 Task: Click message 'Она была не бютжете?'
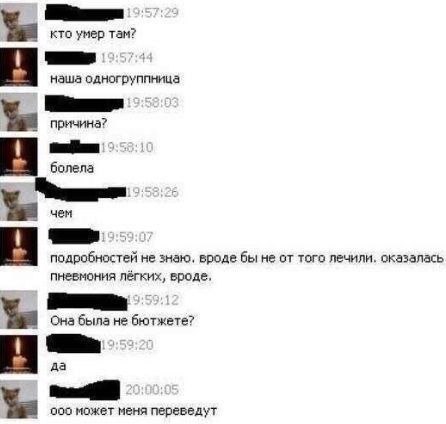[x=122, y=321]
